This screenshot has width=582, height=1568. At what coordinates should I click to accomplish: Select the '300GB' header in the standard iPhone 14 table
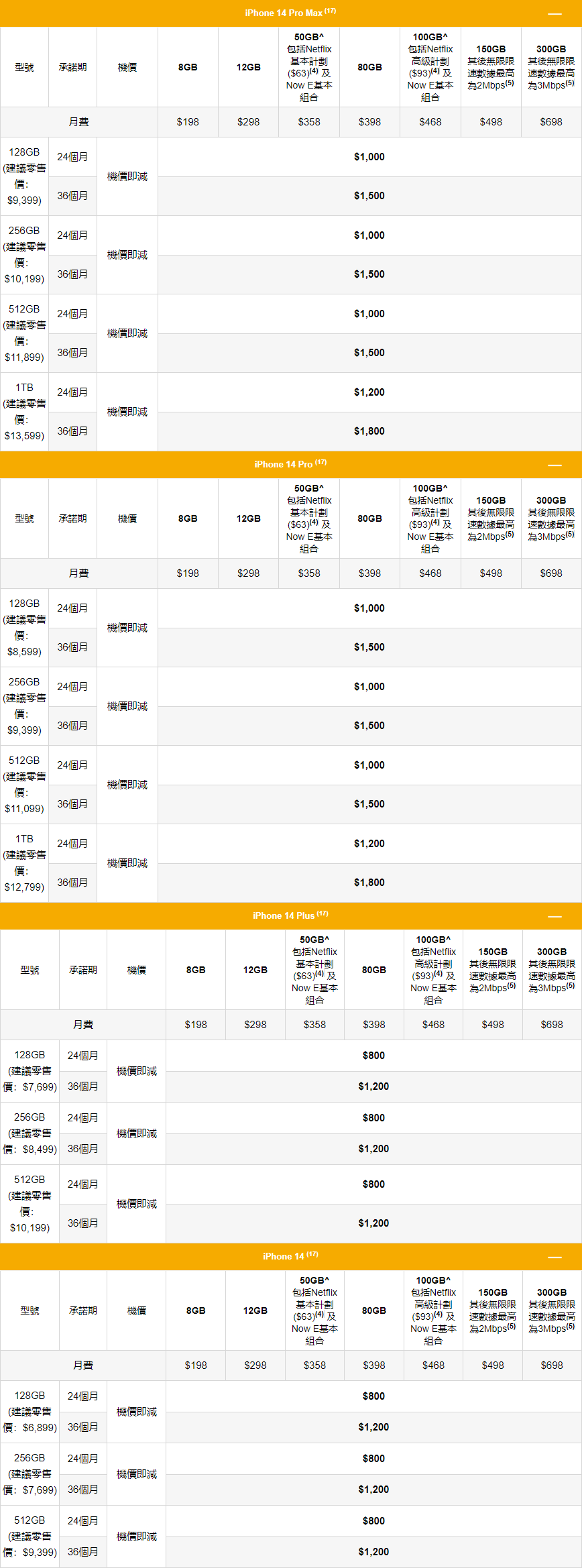[552, 1310]
